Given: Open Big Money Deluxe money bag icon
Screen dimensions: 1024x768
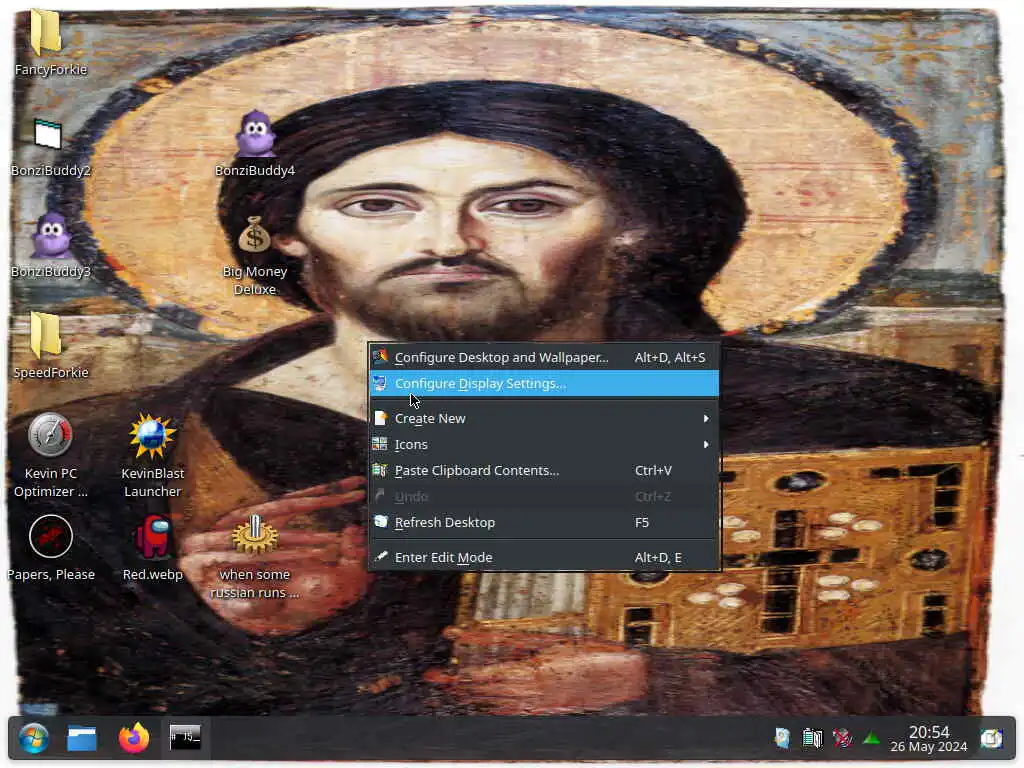Looking at the screenshot, I should (x=255, y=255).
